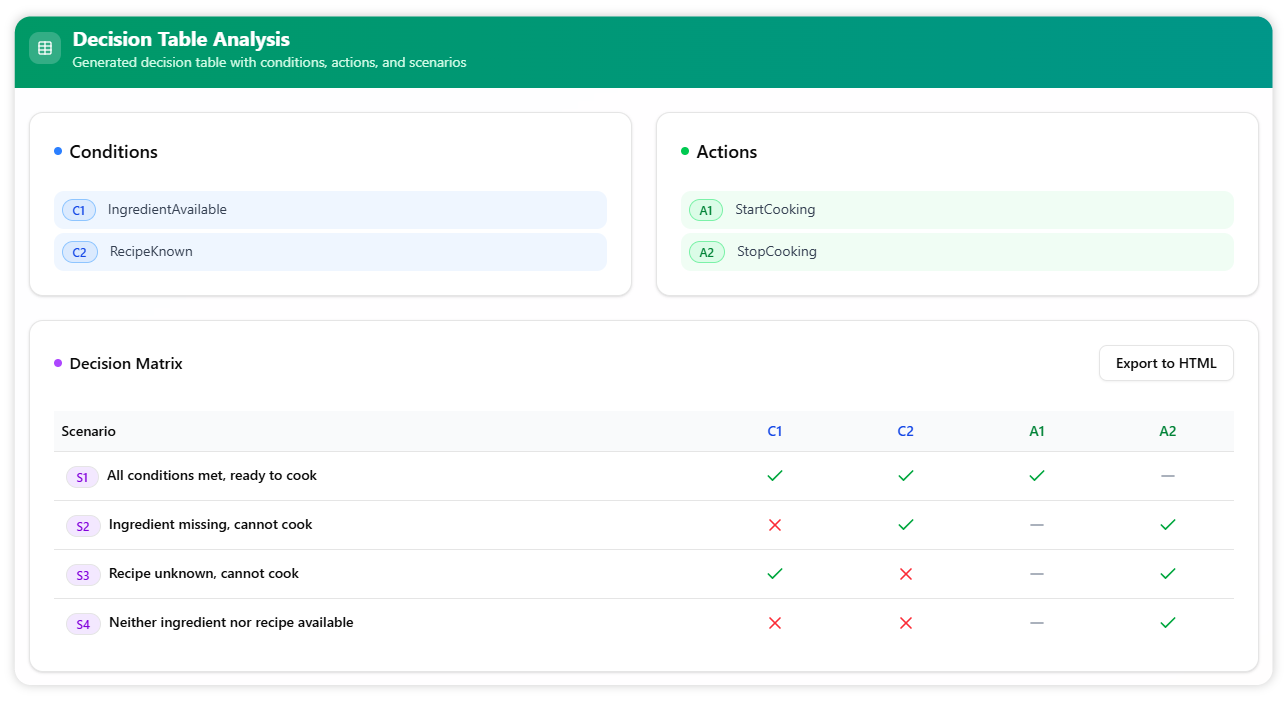Click the green check for S1 under A1

pyautogui.click(x=1036, y=476)
